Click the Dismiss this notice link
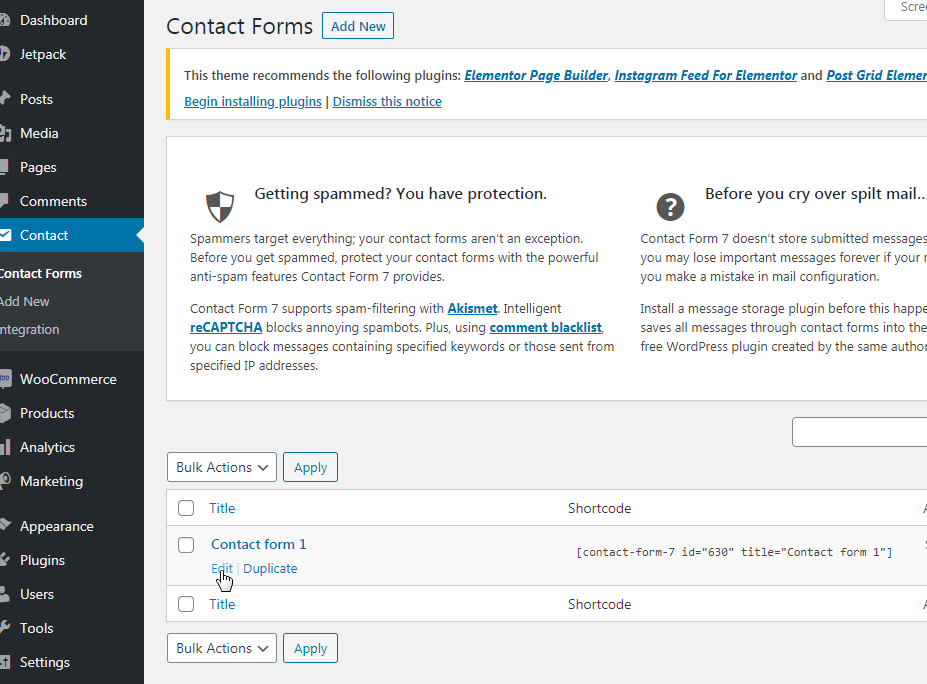The image size is (927, 684). [387, 101]
